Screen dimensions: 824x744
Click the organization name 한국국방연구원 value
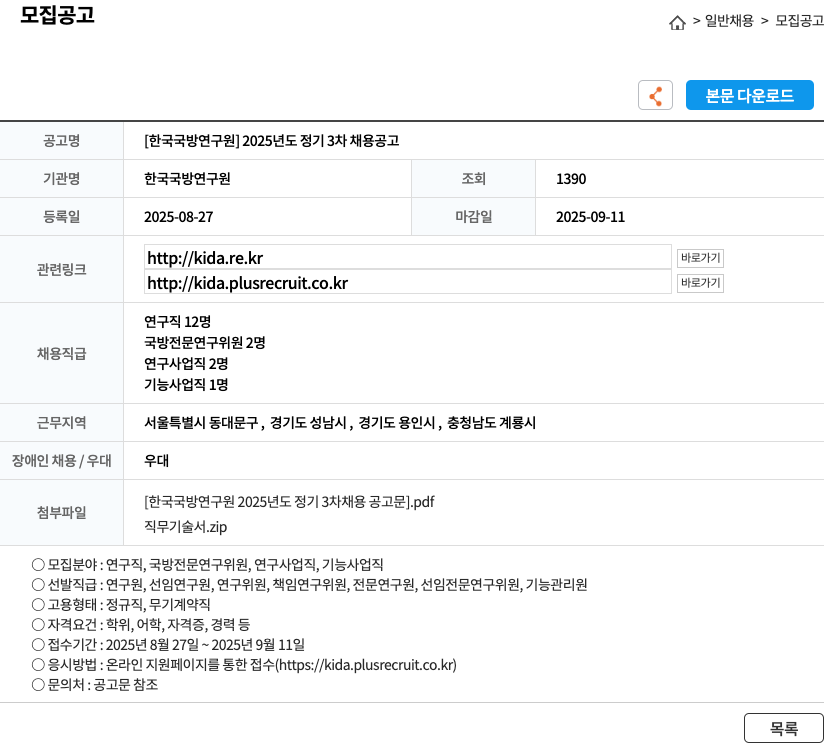187,179
